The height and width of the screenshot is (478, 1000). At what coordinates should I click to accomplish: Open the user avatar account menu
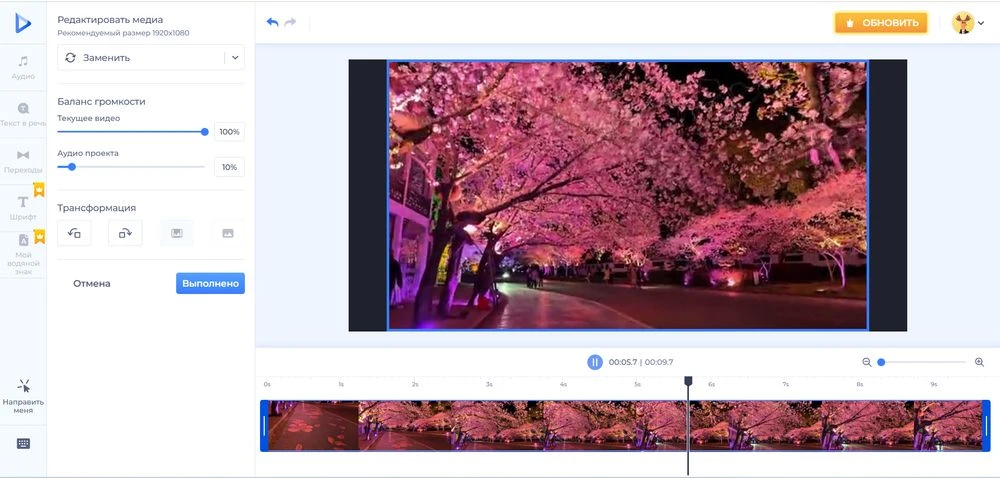pyautogui.click(x=968, y=23)
